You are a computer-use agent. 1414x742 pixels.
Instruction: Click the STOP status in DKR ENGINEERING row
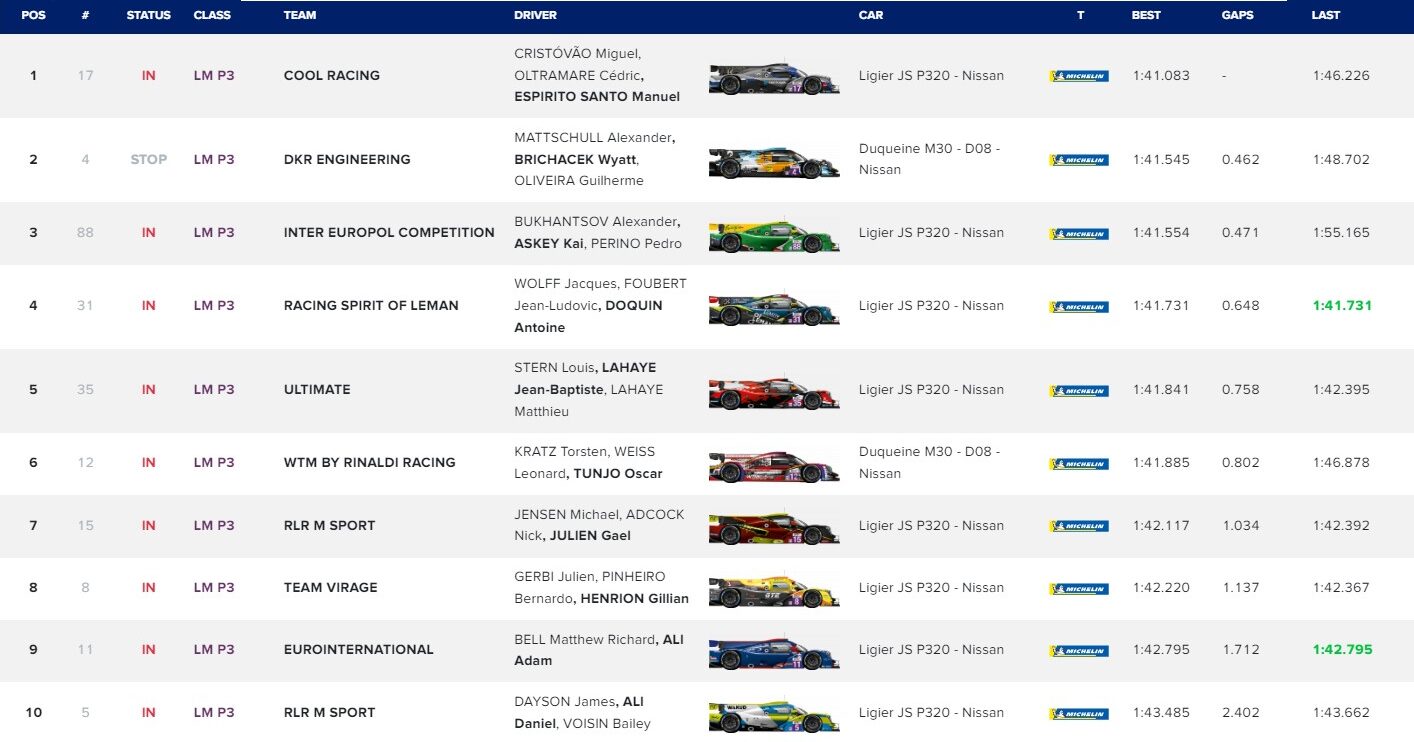pos(149,159)
